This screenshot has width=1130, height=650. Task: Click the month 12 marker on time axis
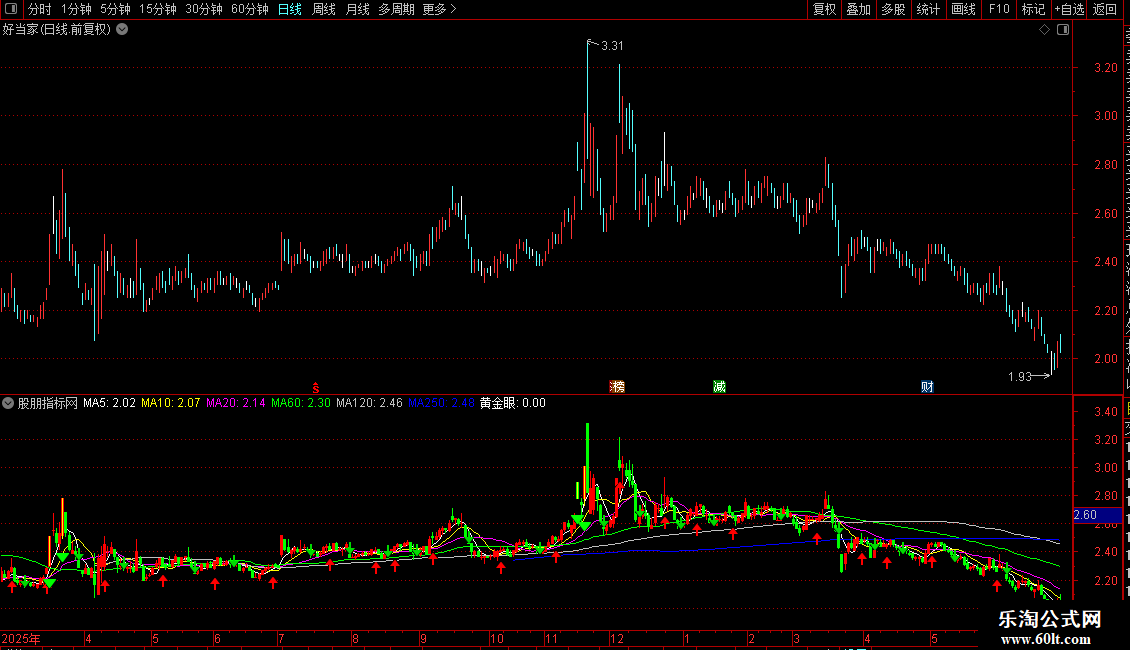[x=616, y=638]
